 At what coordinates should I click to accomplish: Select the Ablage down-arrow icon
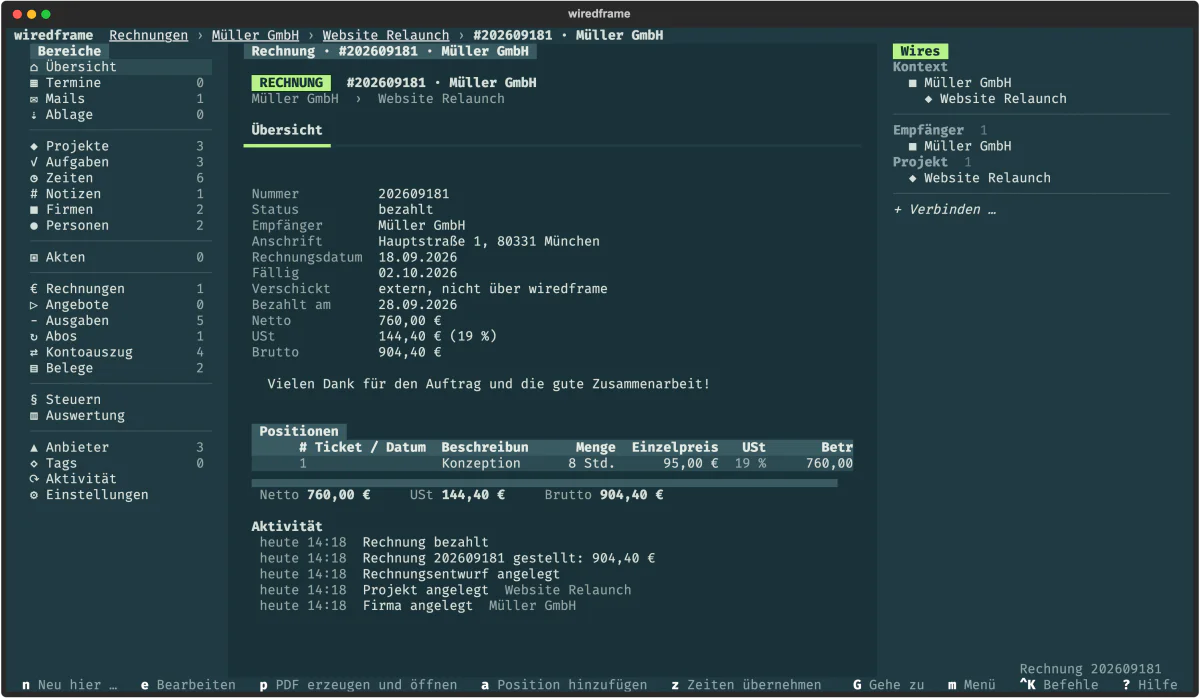pos(34,115)
